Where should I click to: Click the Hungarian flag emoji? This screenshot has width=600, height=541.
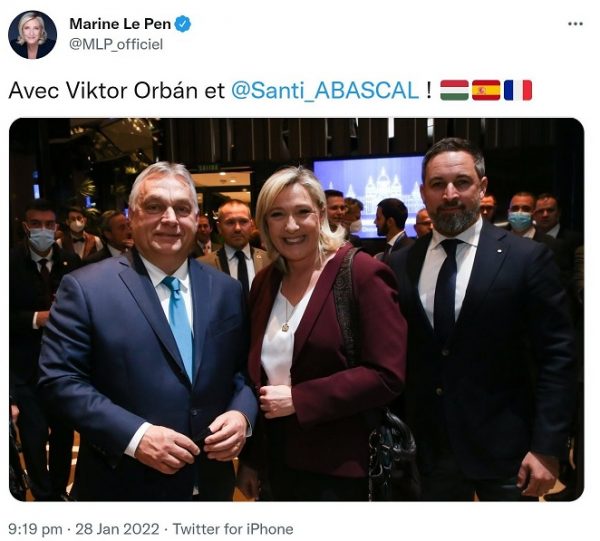click(x=454, y=90)
